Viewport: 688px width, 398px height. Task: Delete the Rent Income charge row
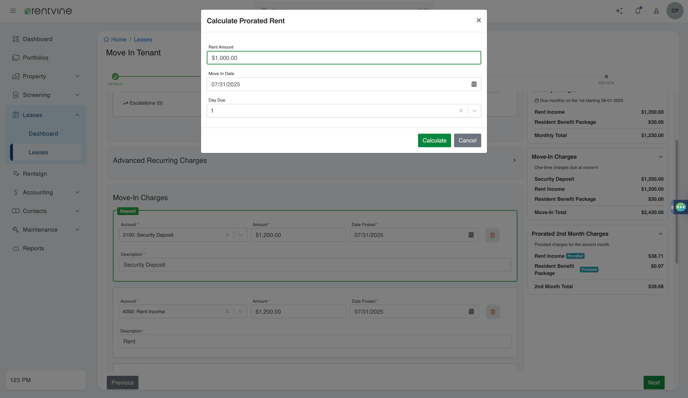(x=492, y=312)
